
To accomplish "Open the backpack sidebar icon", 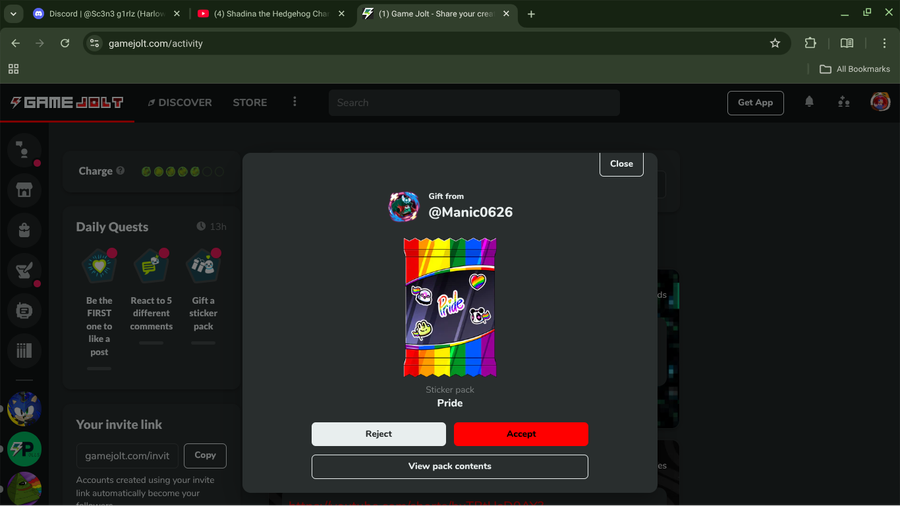I will coord(24,230).
